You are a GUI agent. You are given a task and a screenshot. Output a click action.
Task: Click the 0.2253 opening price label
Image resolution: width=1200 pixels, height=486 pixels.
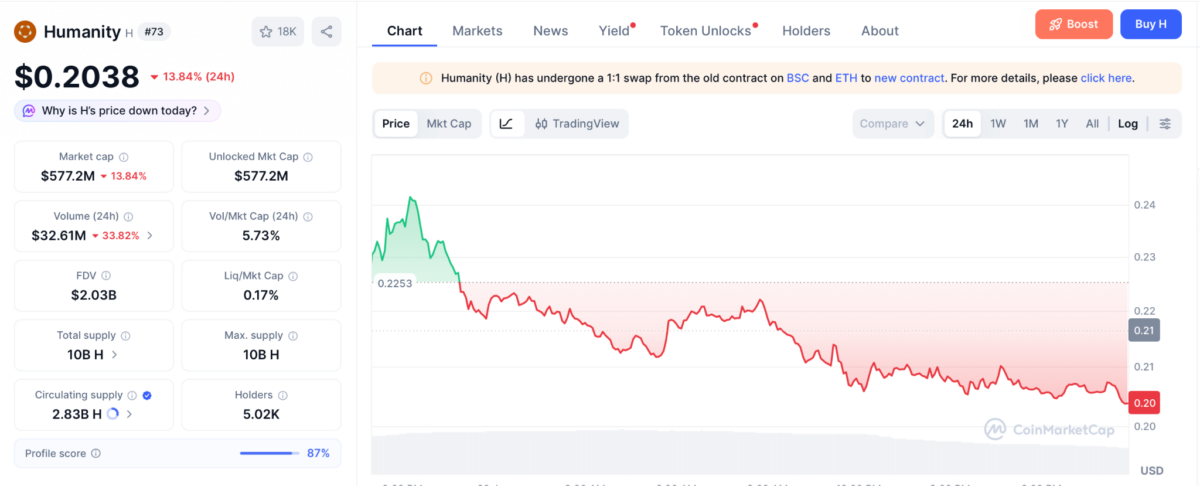point(395,283)
